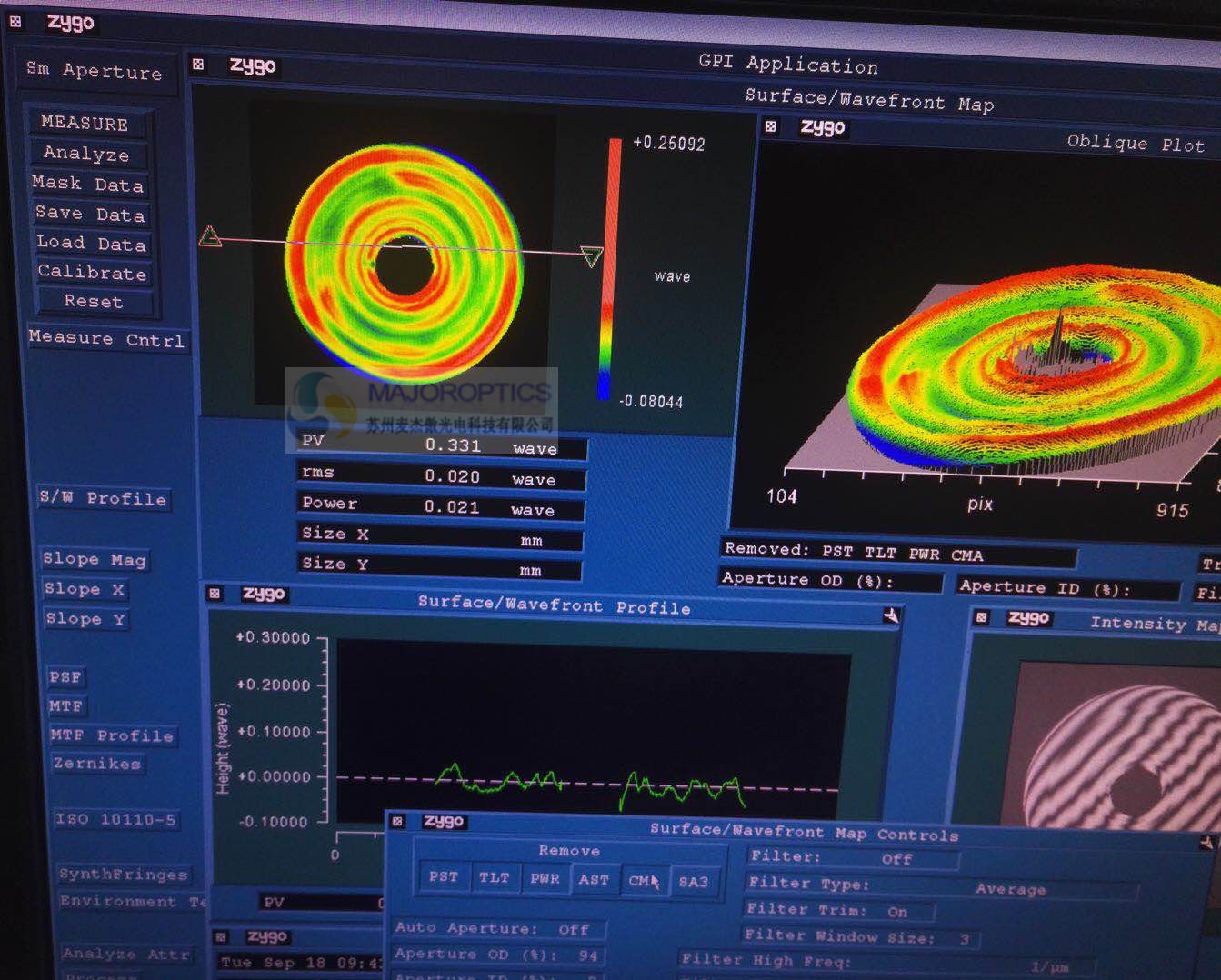Click the Tue Sep 18 date stamp
The image size is (1221, 980).
point(300,962)
